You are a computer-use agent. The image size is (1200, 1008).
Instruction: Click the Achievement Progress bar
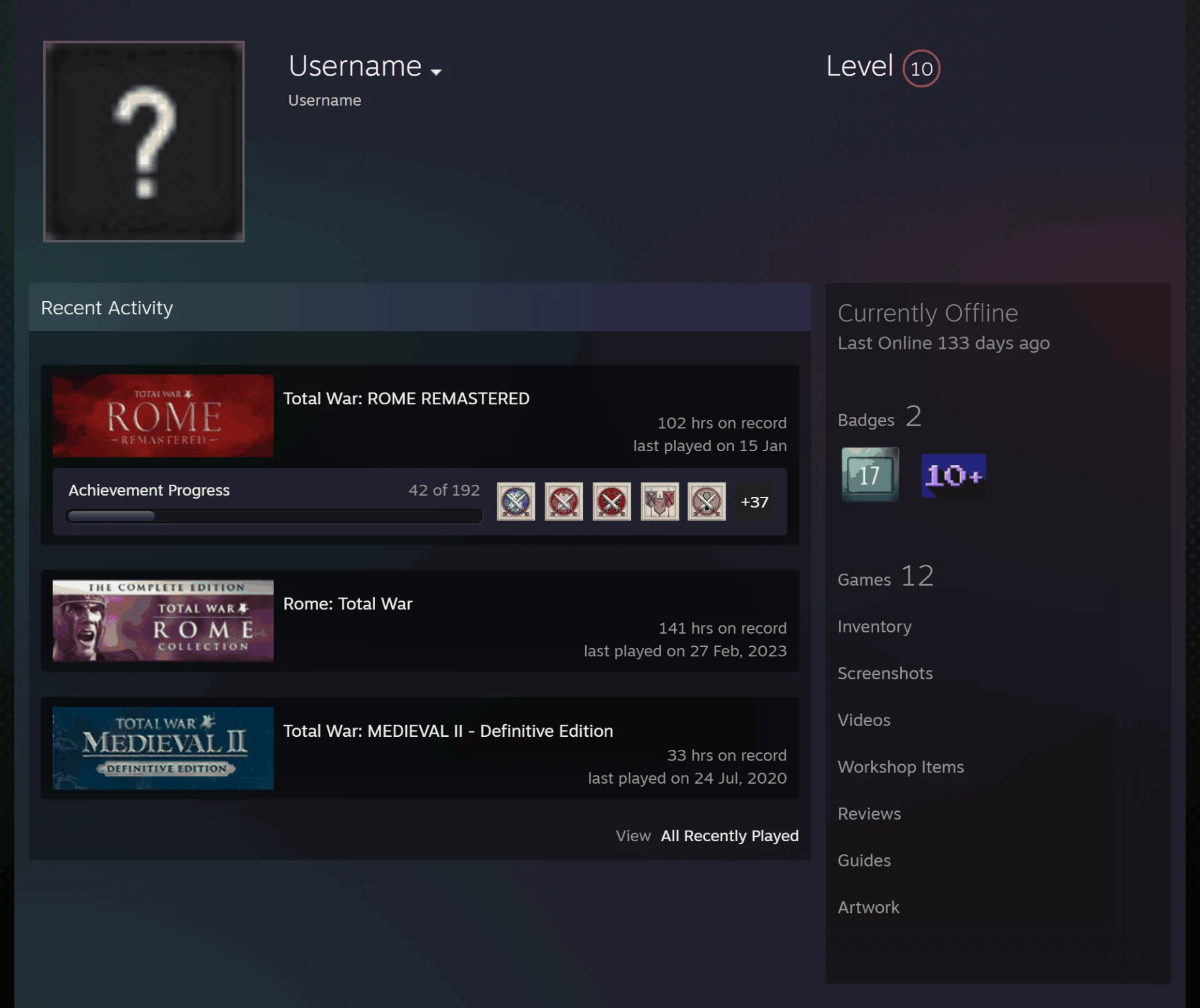[x=274, y=516]
